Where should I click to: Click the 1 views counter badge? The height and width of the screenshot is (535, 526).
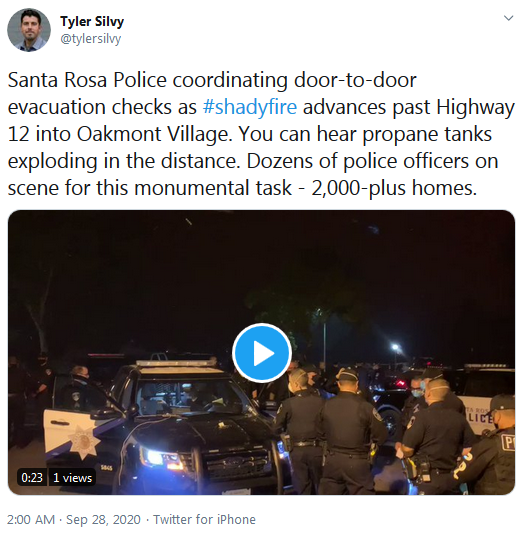point(72,478)
